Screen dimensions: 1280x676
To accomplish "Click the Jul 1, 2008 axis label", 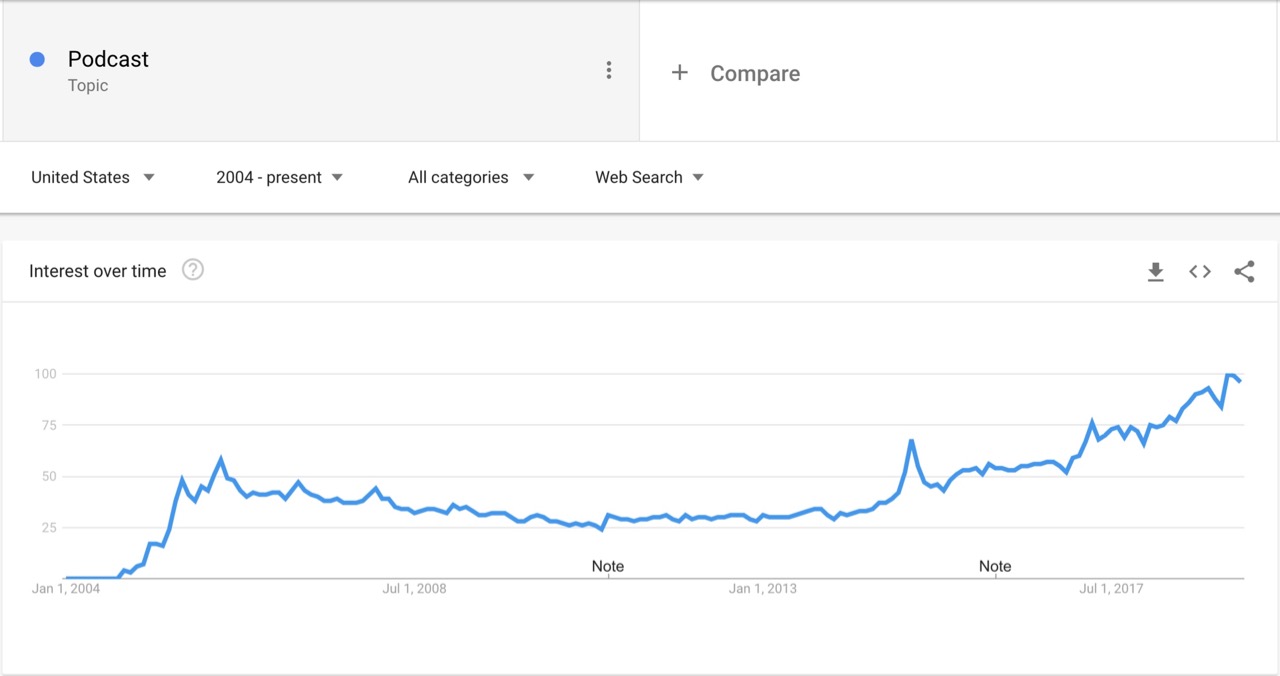I will 414,588.
